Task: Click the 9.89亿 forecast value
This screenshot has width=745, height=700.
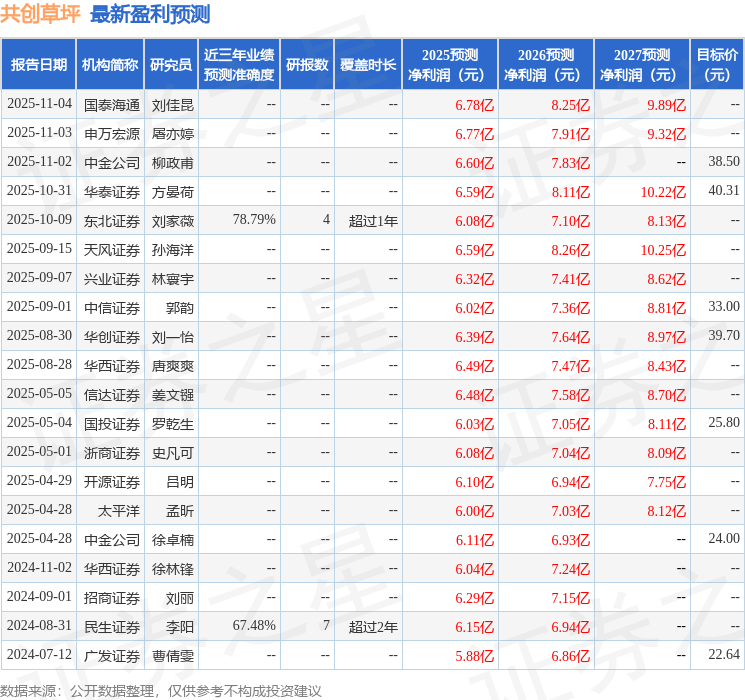Action: pos(667,105)
